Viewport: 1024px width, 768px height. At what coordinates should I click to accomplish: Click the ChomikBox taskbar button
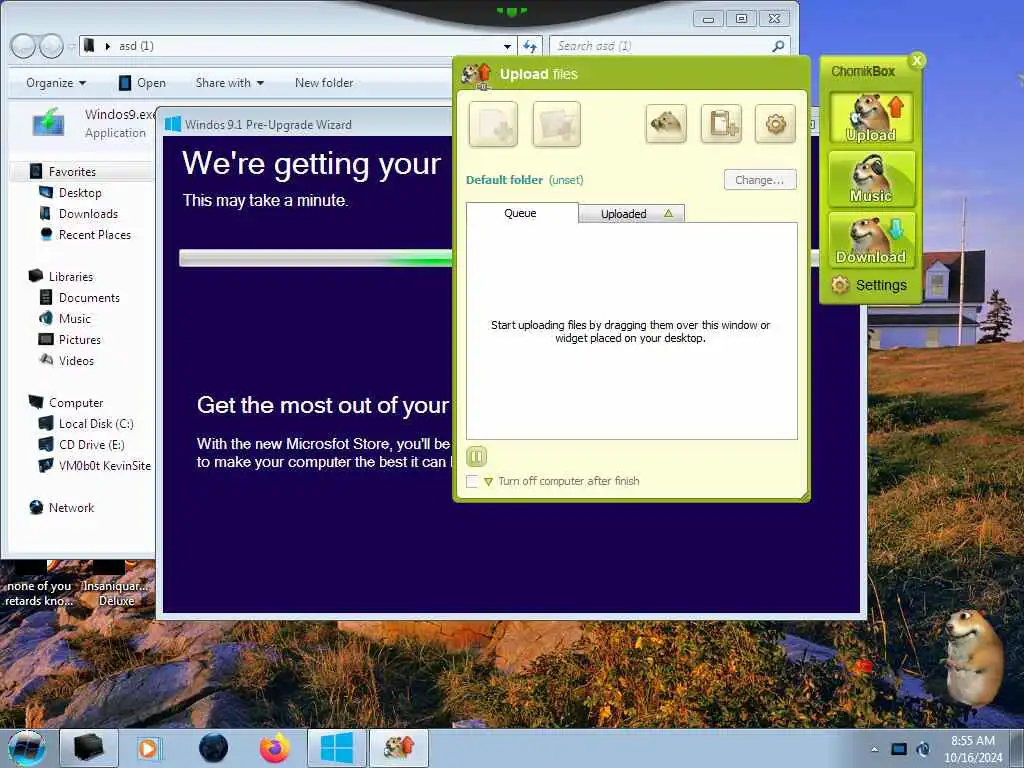(399, 748)
